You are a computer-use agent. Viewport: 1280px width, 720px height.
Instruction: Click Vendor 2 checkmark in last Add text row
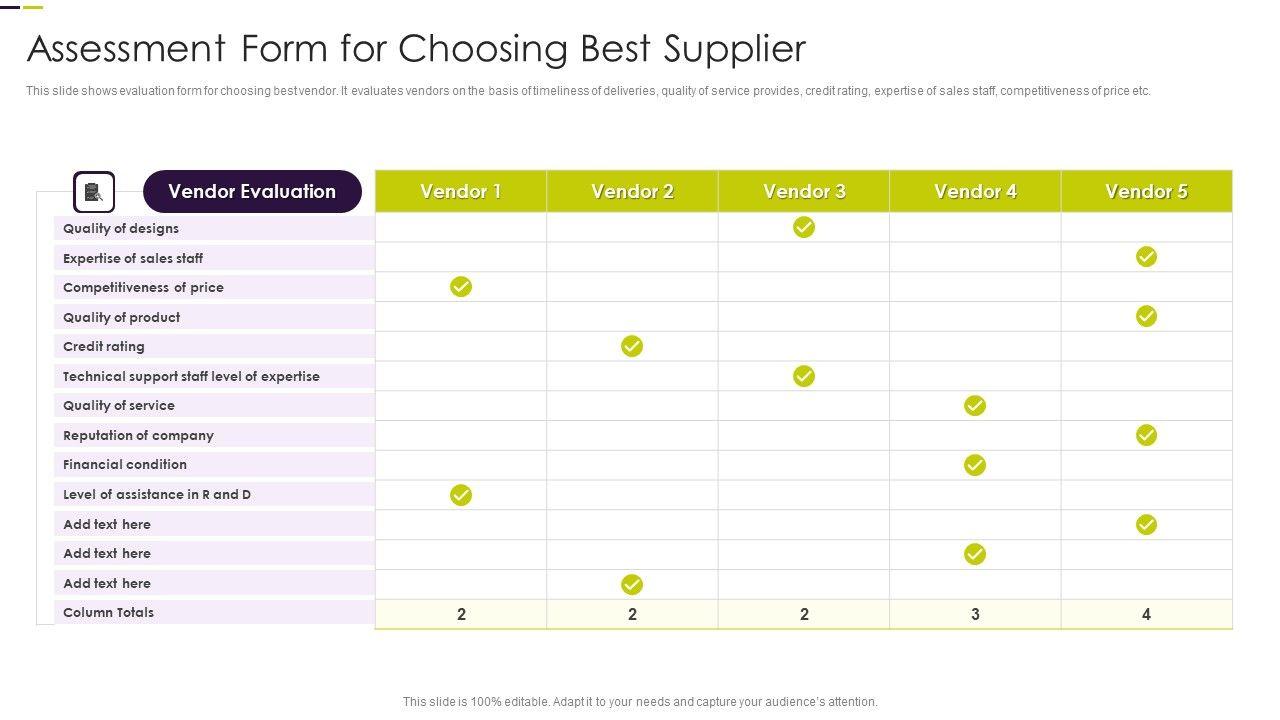tap(632, 584)
